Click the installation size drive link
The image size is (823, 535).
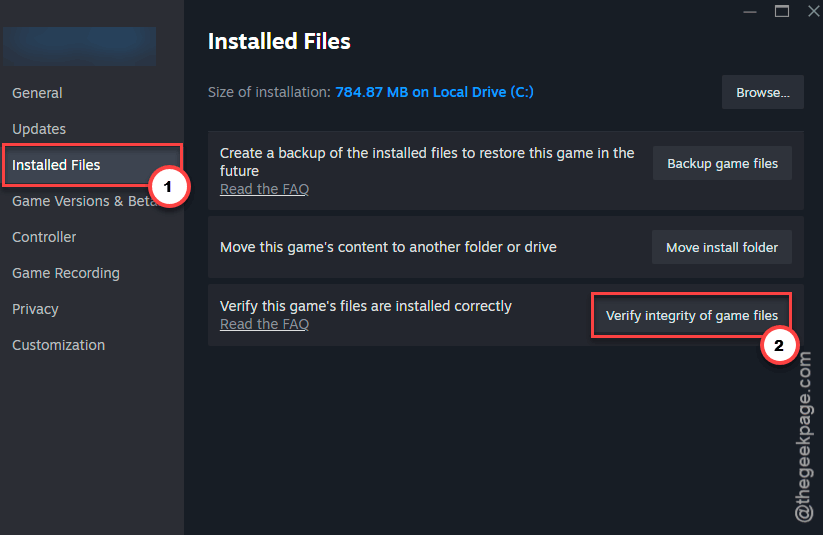(434, 92)
